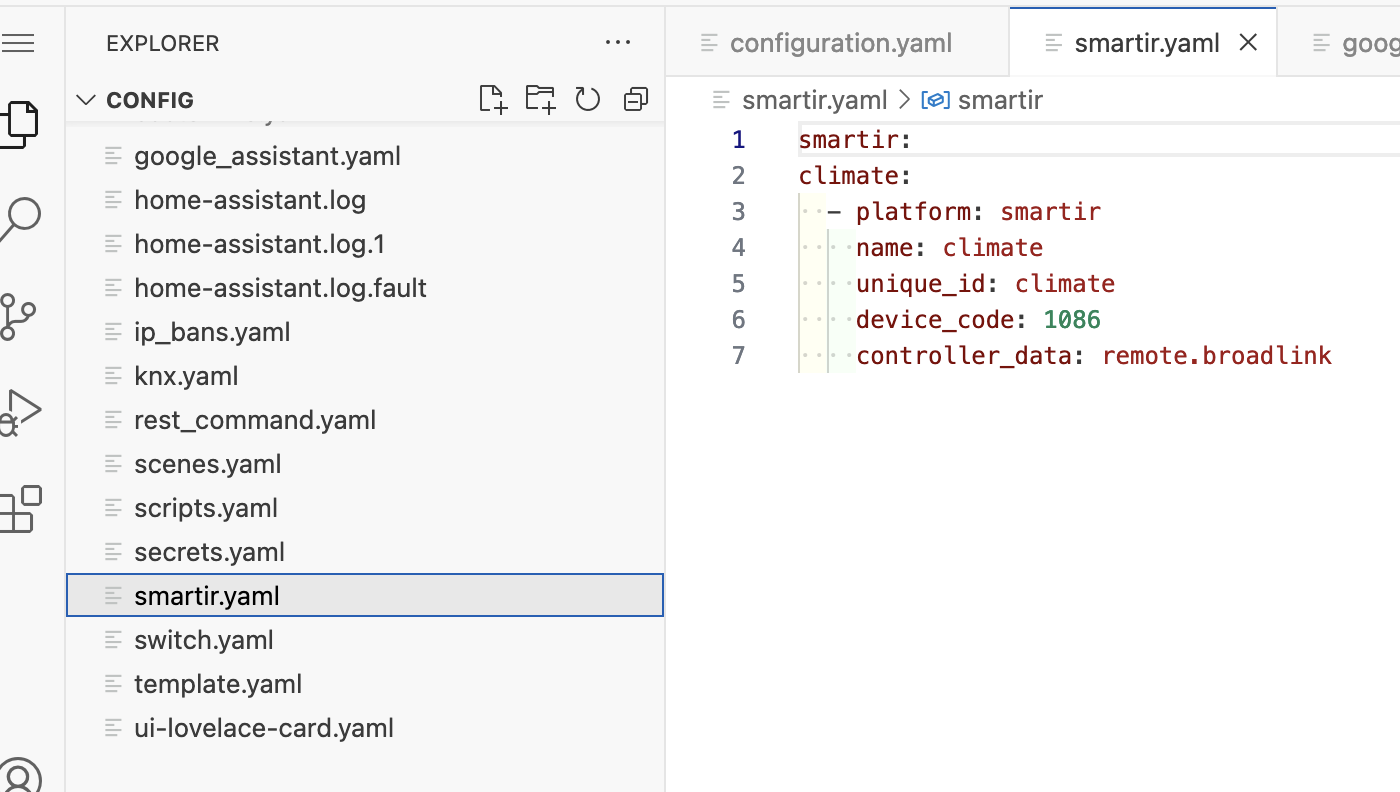Open the Accounts menu icon

[x=18, y=776]
